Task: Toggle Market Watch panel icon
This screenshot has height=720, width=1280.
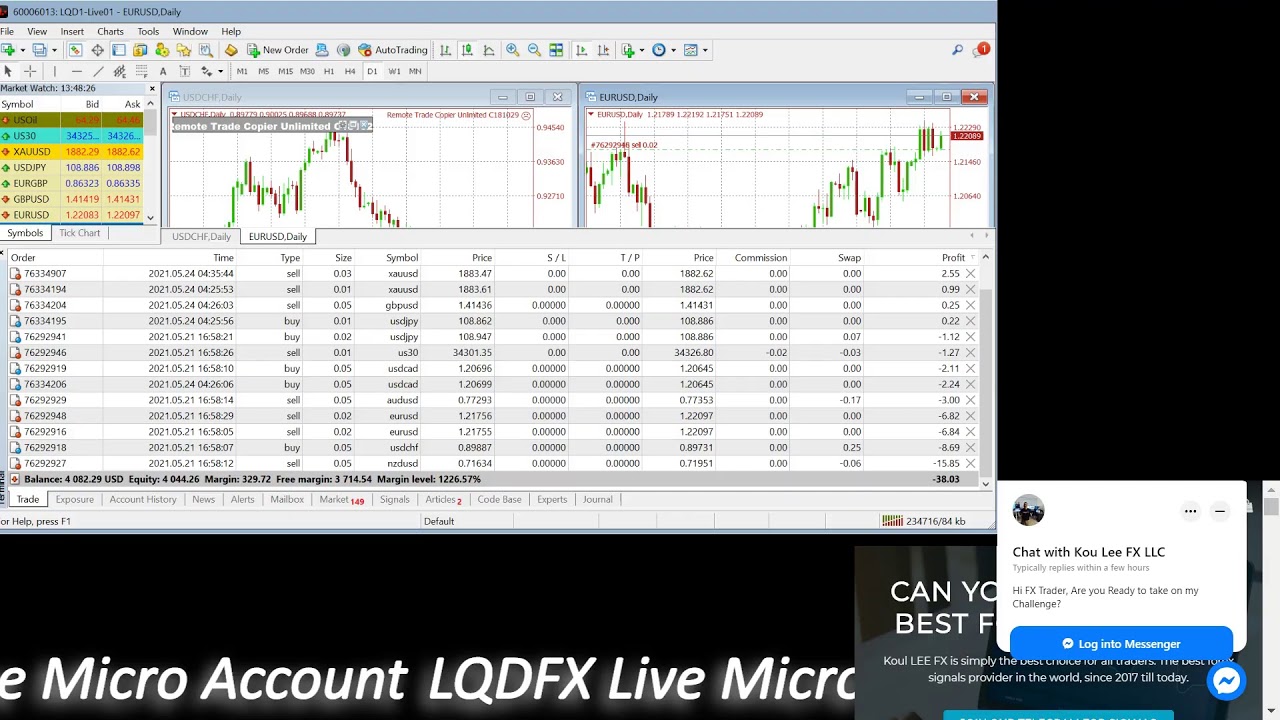Action: 75,50
